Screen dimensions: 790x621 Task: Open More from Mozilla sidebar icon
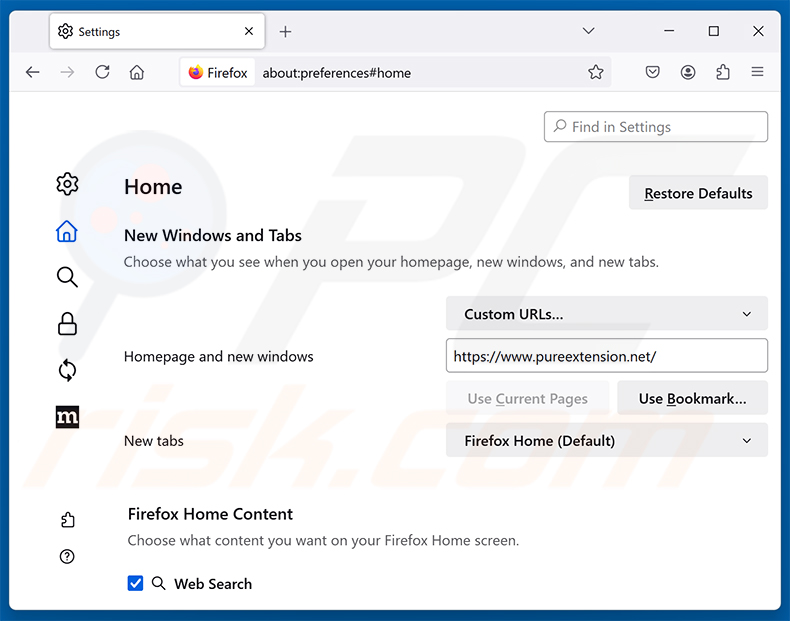67,417
